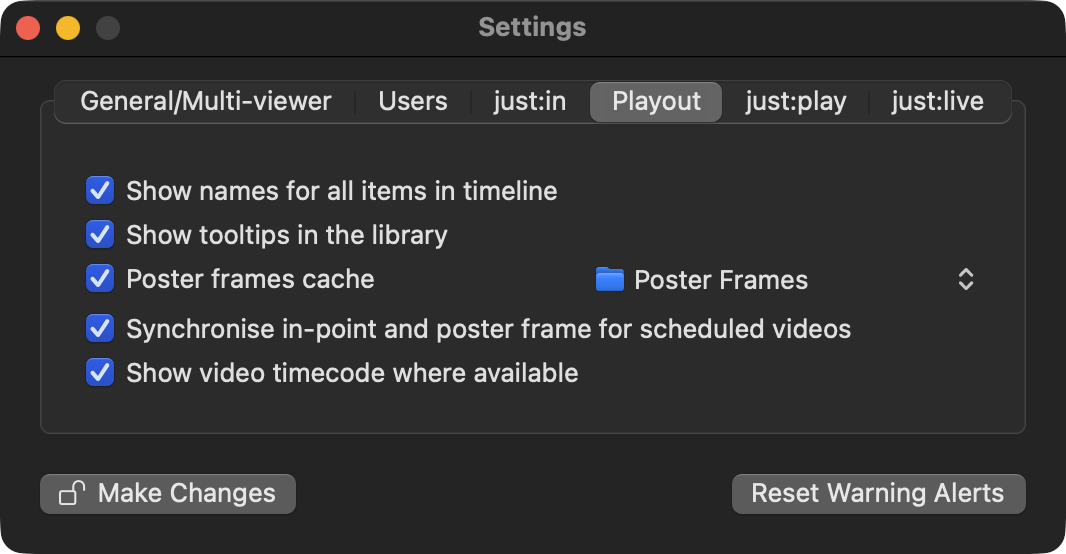Image resolution: width=1066 pixels, height=554 pixels.
Task: Minimize the Settings window with yellow button
Action: pos(68,28)
